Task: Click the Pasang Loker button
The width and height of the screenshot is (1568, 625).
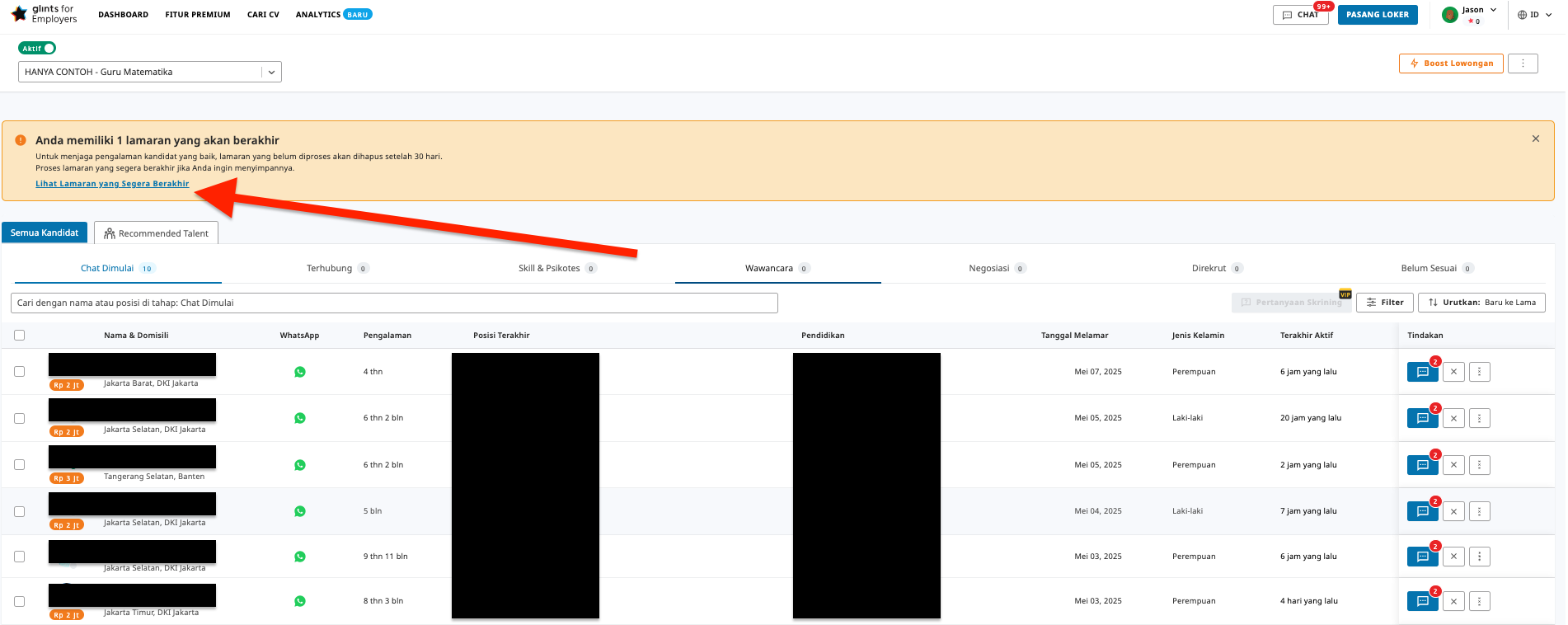Action: click(x=1378, y=15)
